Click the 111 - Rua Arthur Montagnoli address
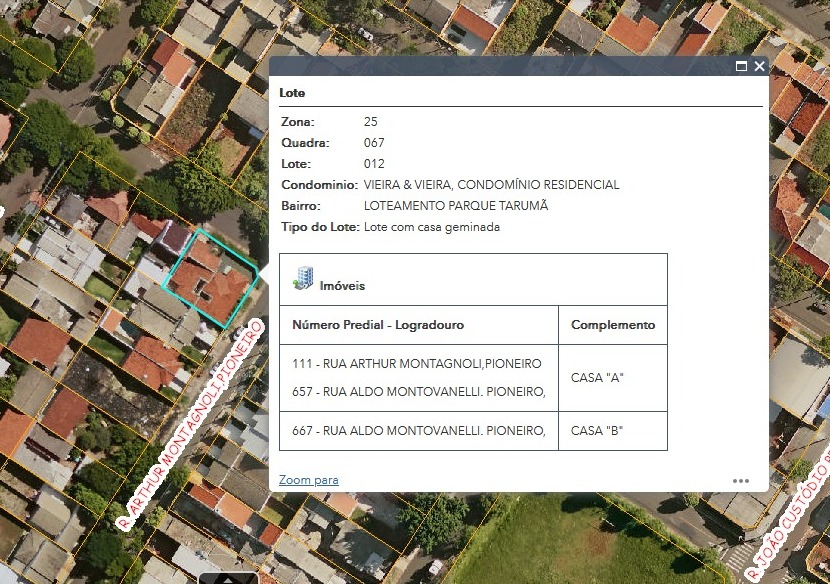The width and height of the screenshot is (830, 584). [416, 363]
